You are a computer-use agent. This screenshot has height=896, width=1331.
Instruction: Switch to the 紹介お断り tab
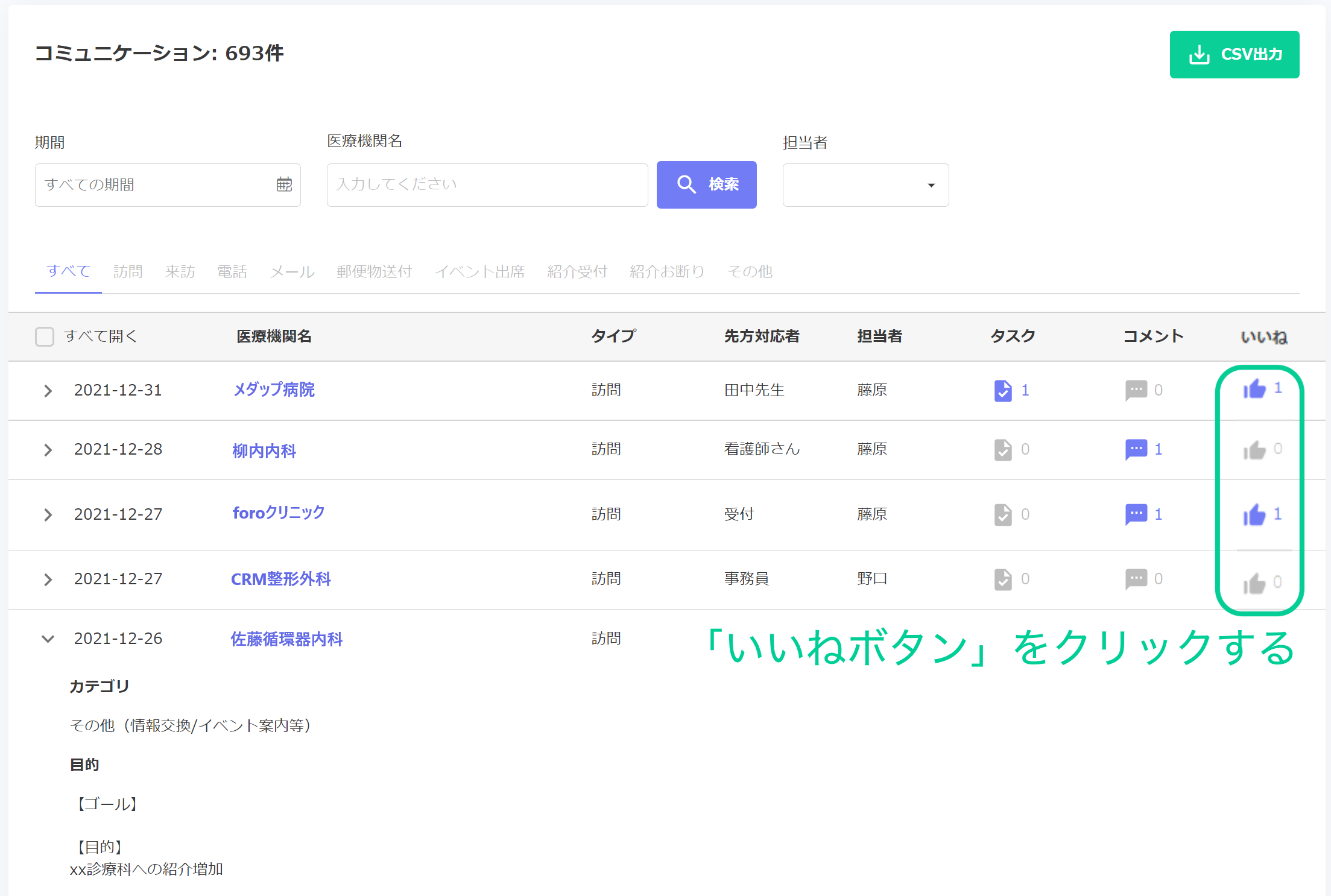[x=667, y=272]
